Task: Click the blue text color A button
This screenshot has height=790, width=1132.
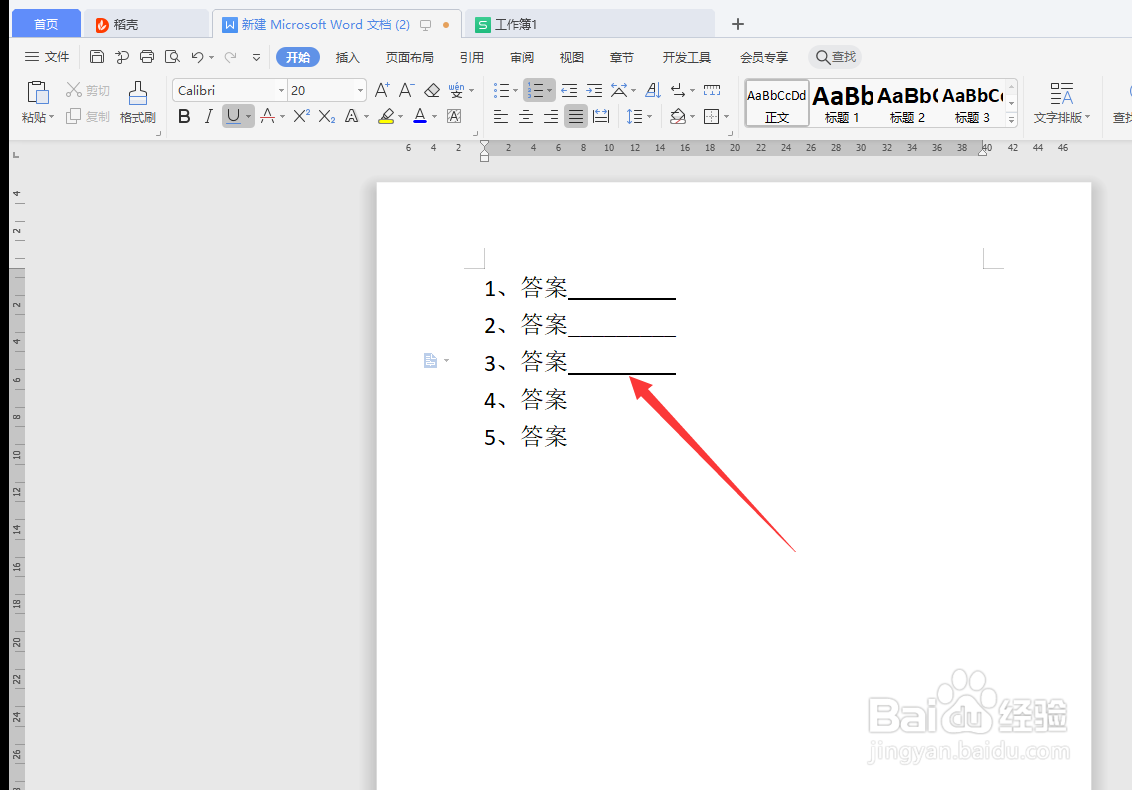Action: [419, 116]
